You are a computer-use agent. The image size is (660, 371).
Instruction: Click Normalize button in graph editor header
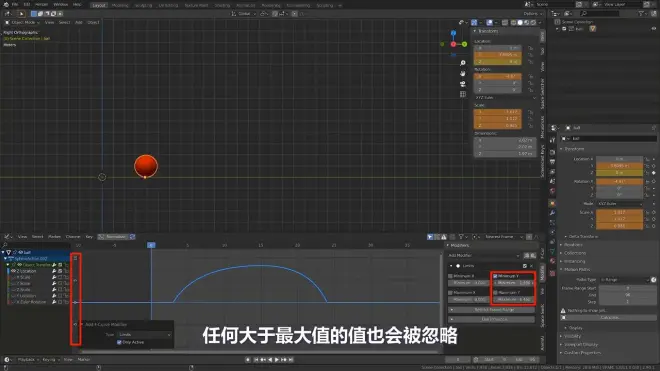[113, 237]
